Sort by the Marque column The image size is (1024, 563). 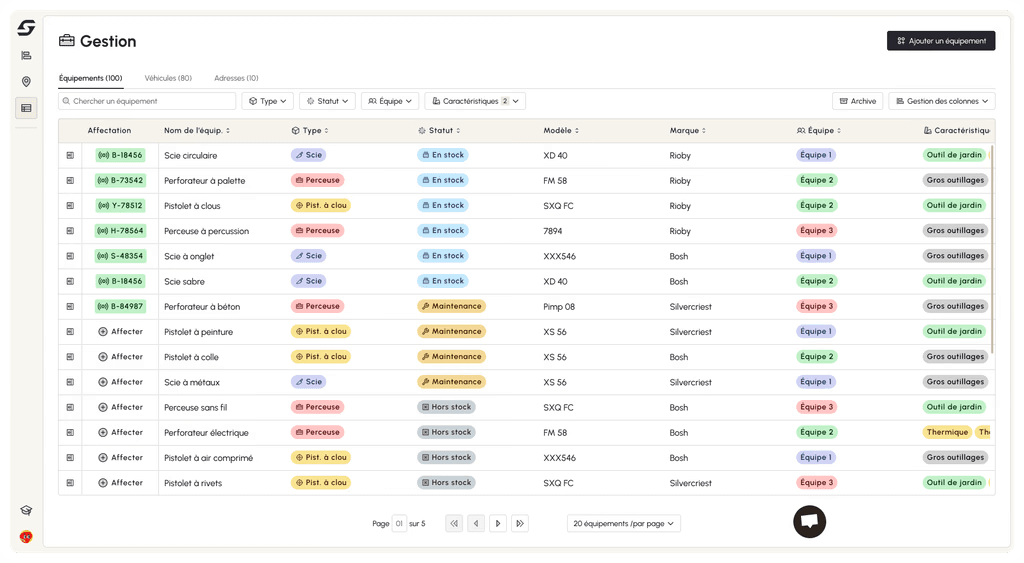click(x=688, y=131)
